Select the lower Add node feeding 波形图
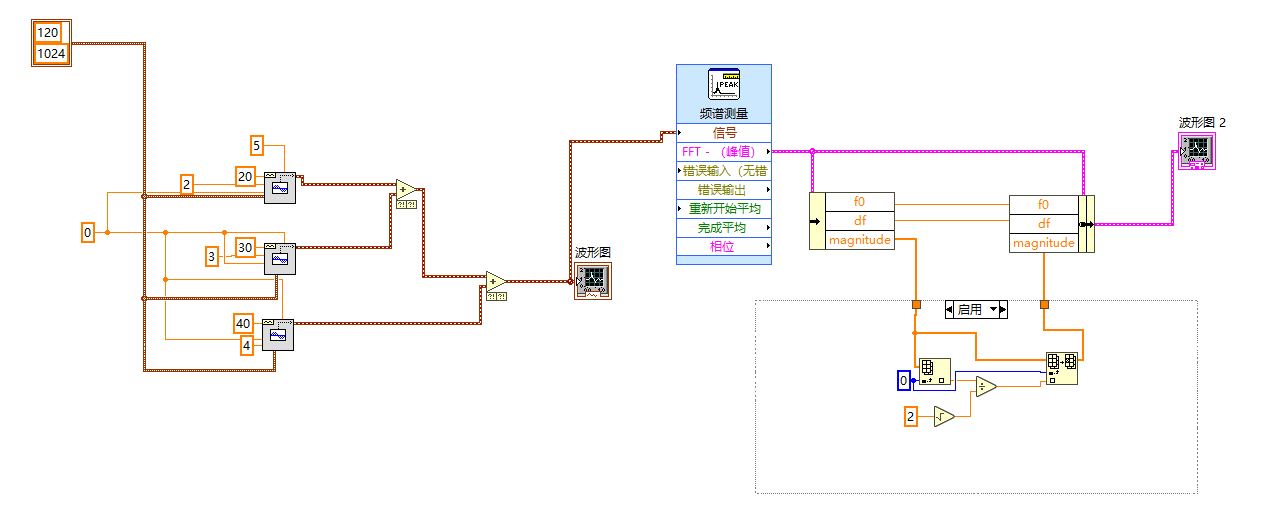Screen dimensions: 1286x527 point(495,281)
